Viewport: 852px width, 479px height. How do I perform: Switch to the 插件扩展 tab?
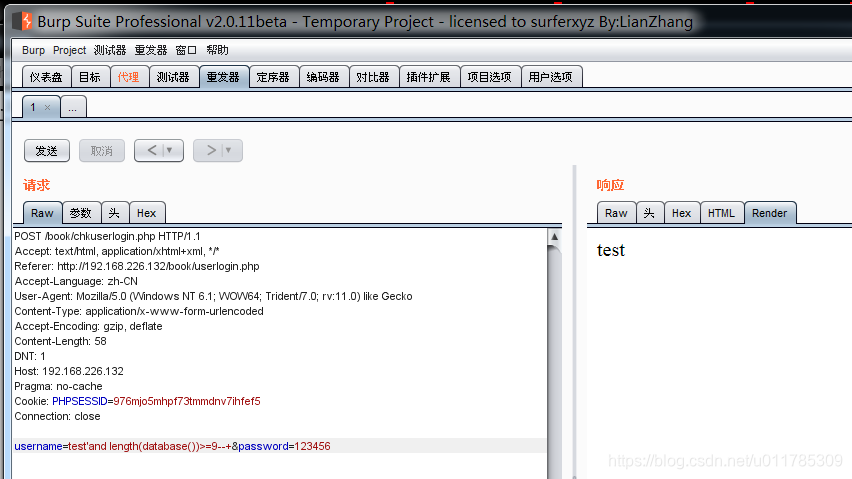(429, 77)
